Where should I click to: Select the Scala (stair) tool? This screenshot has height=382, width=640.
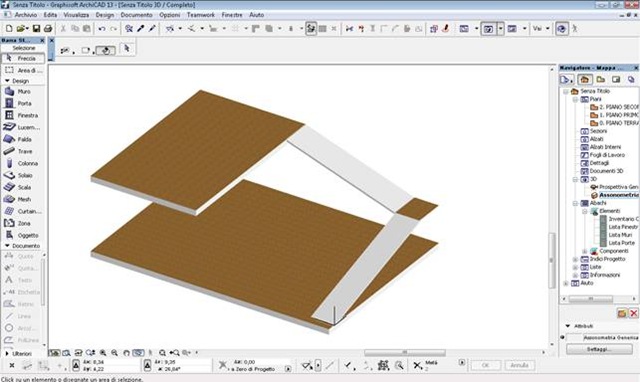point(22,187)
